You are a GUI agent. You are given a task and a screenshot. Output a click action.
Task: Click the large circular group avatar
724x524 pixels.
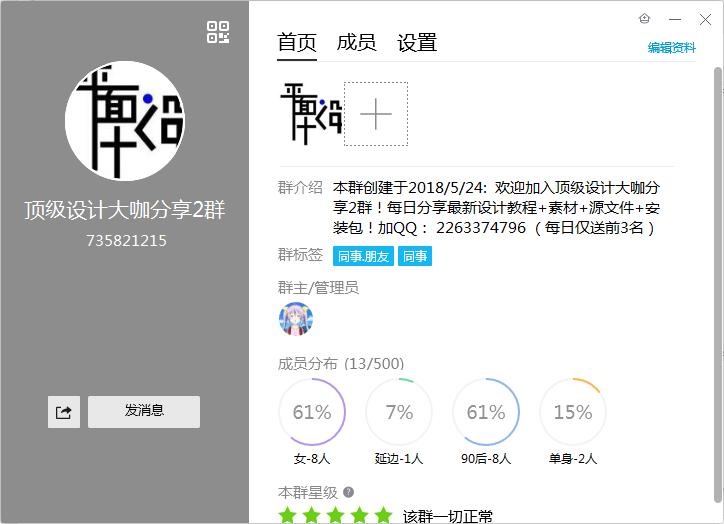tap(125, 121)
